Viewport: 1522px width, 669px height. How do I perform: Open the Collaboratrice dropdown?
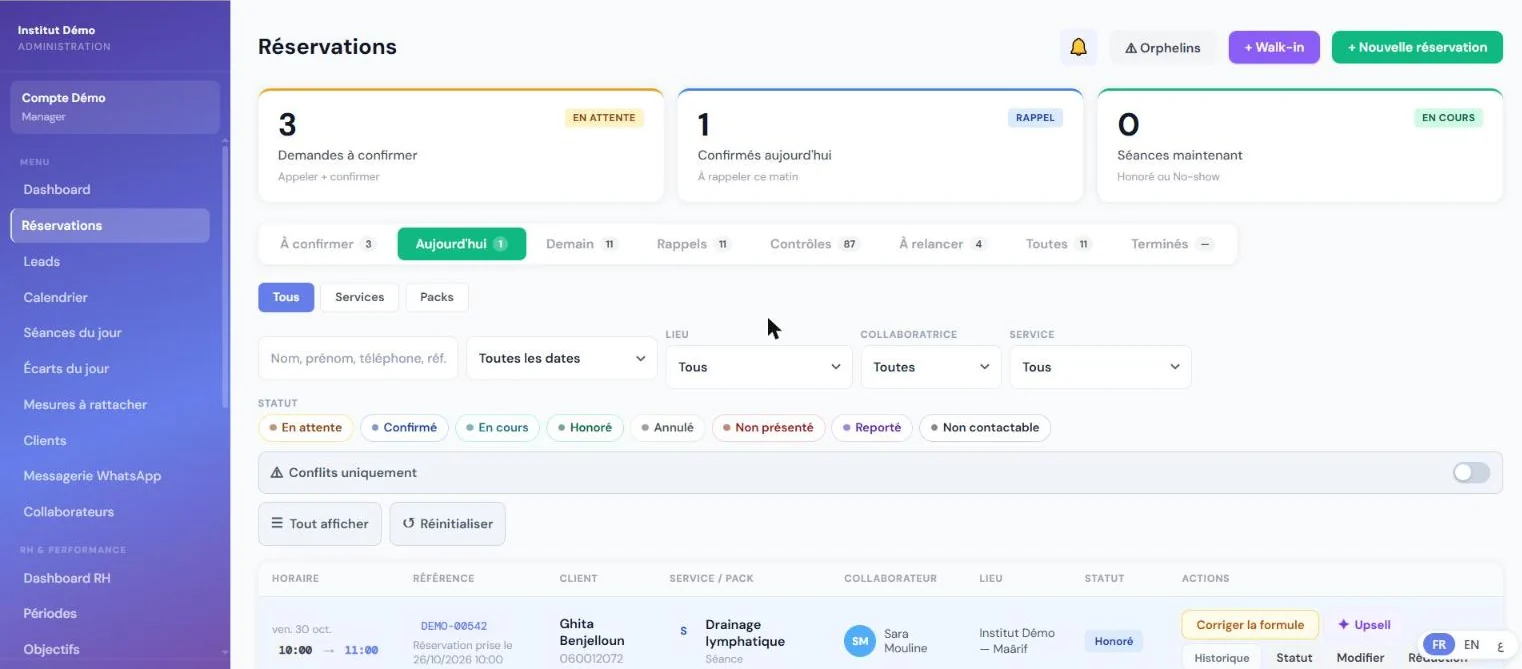[x=931, y=367]
